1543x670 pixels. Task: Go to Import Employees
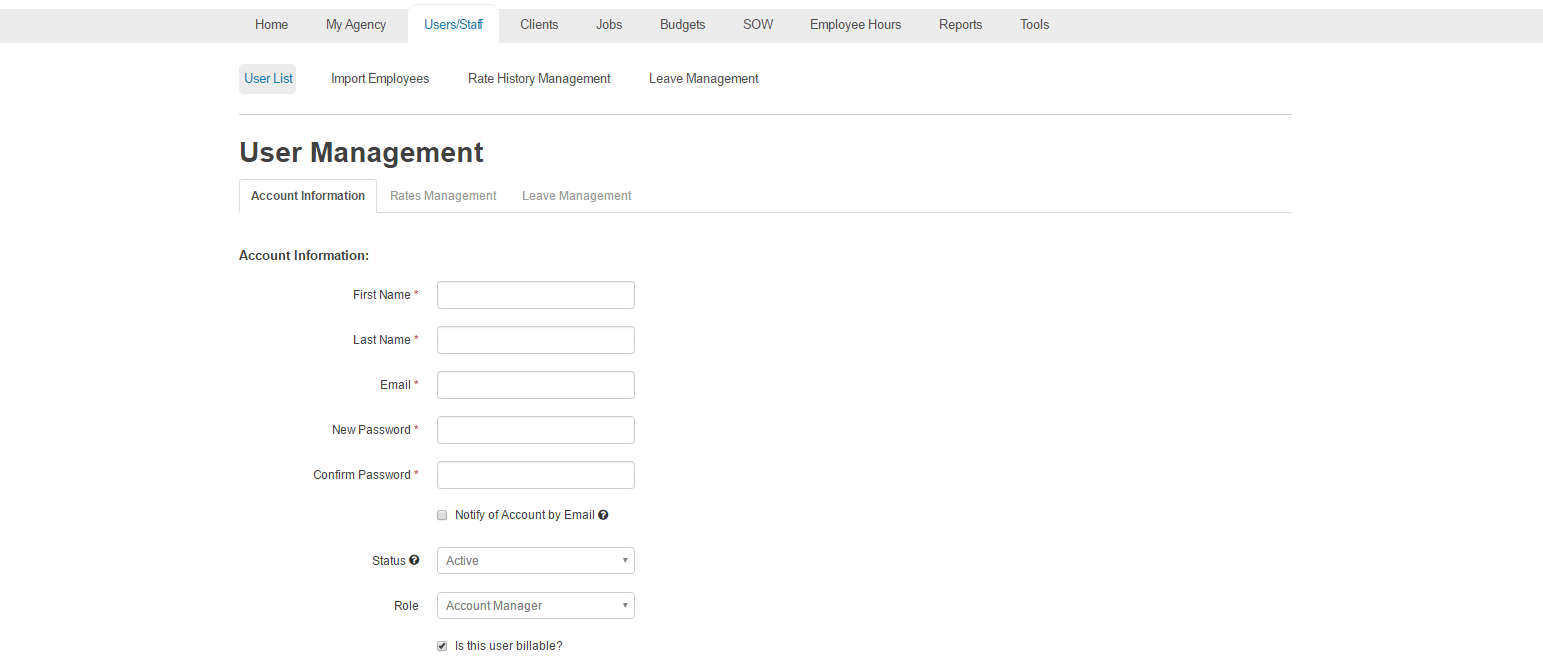[380, 78]
